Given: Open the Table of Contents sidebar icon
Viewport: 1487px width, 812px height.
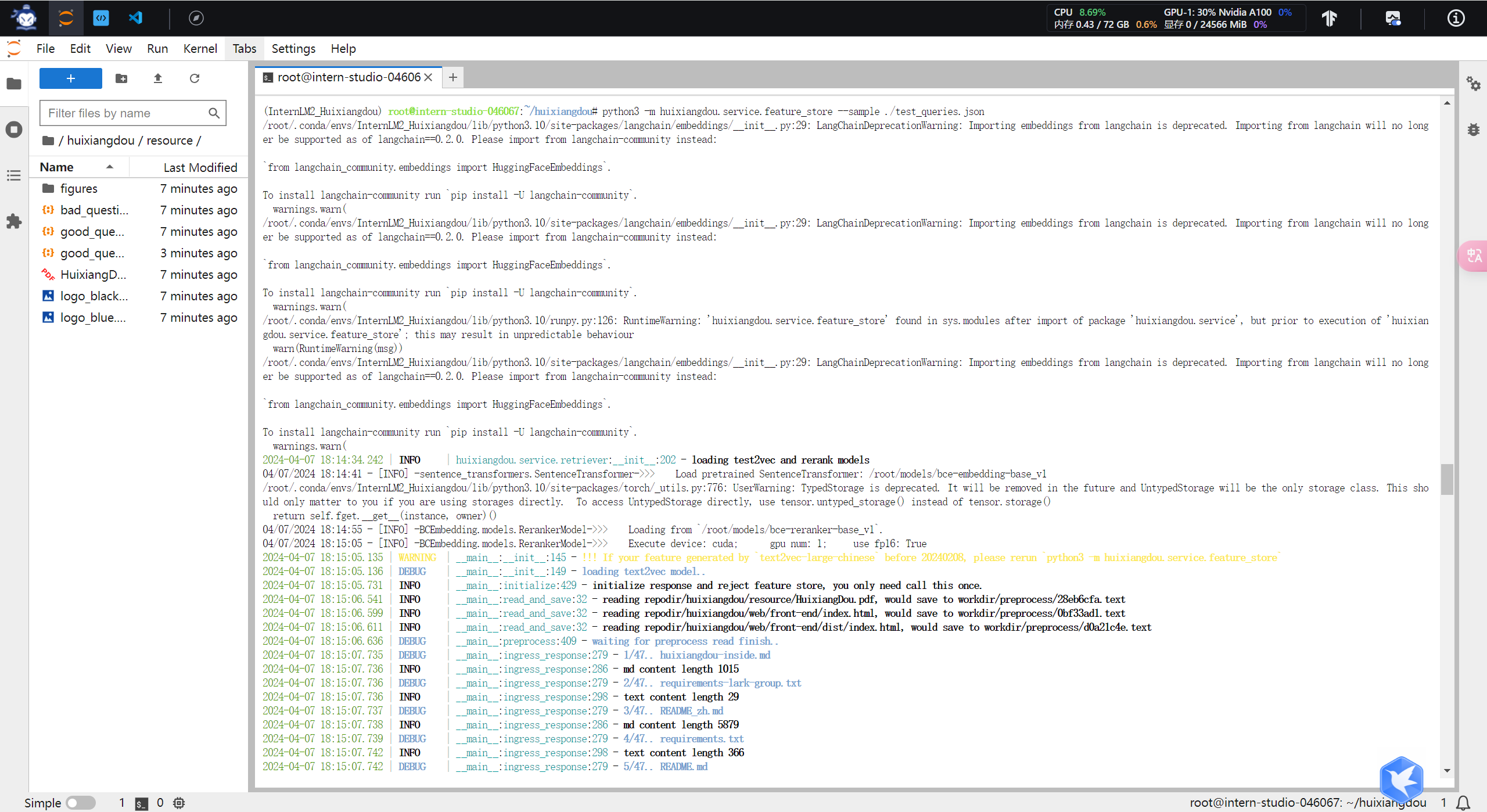Looking at the screenshot, I should pyautogui.click(x=14, y=175).
